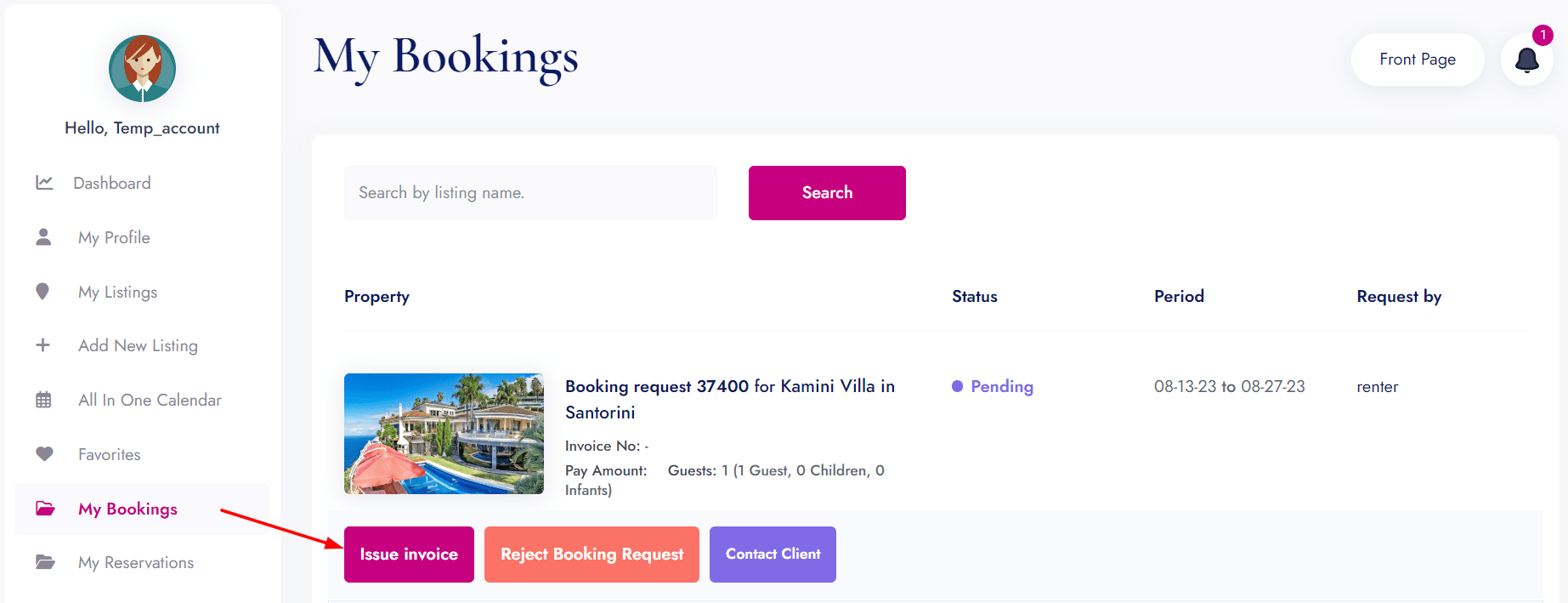
Task: Click the Dashboard chart icon in sidebar
Action: (x=44, y=182)
